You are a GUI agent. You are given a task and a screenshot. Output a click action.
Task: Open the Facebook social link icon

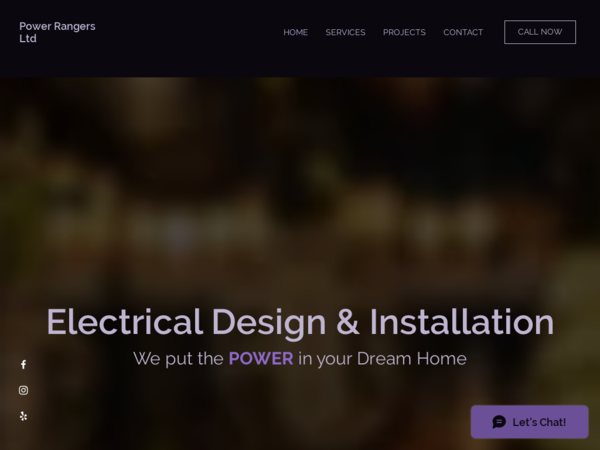[x=23, y=364]
